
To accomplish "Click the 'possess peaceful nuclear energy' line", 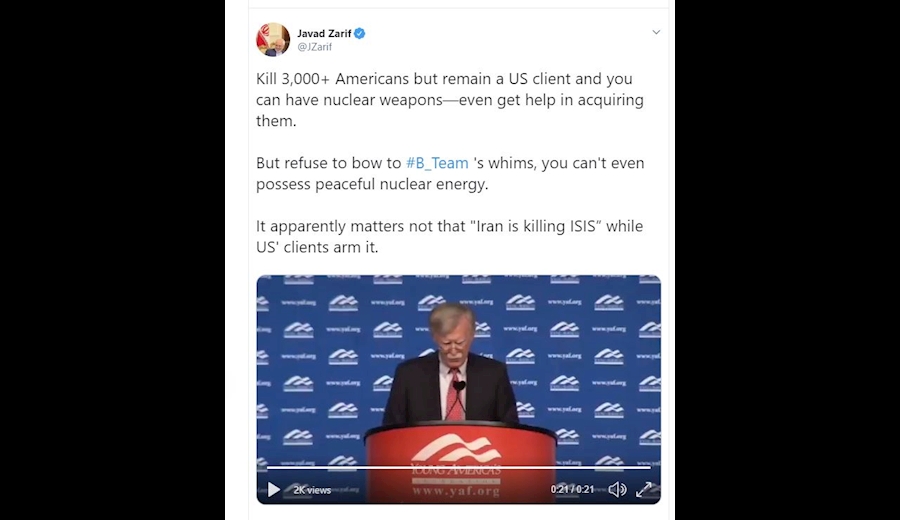I will tap(372, 184).
